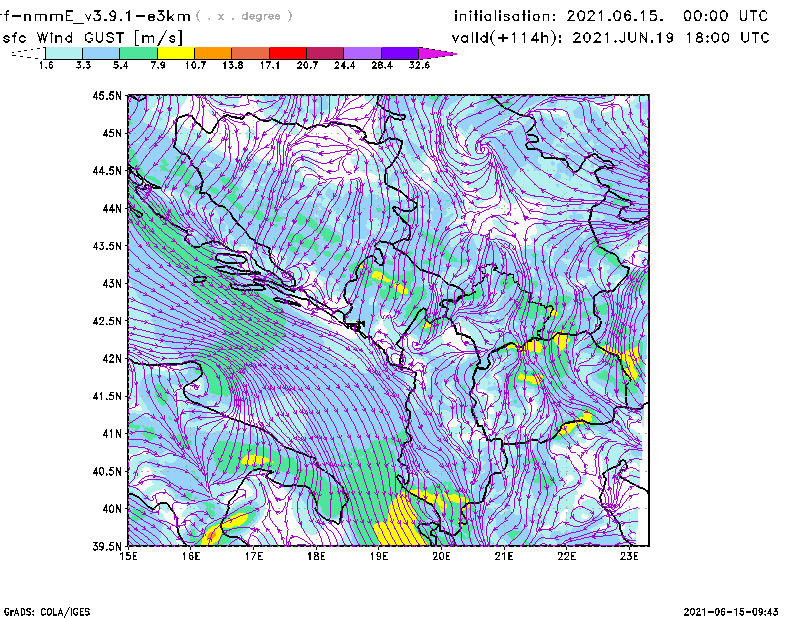
Task: Click the 39.5N latitude label
Action: 107,546
